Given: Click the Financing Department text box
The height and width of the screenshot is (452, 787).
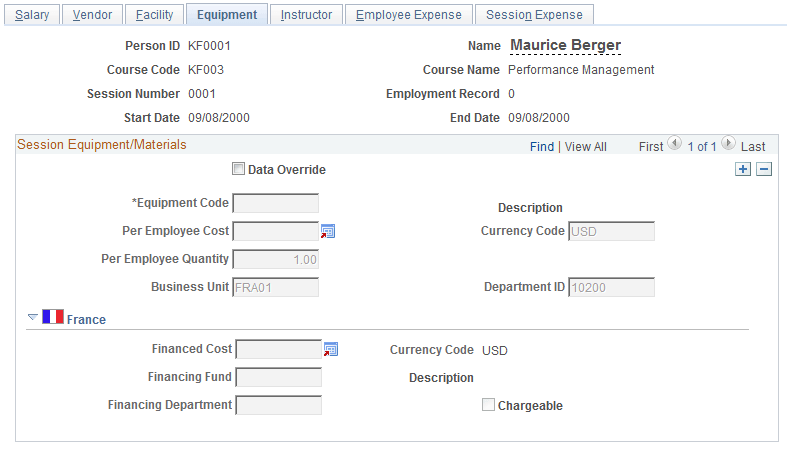Looking at the screenshot, I should (278, 405).
